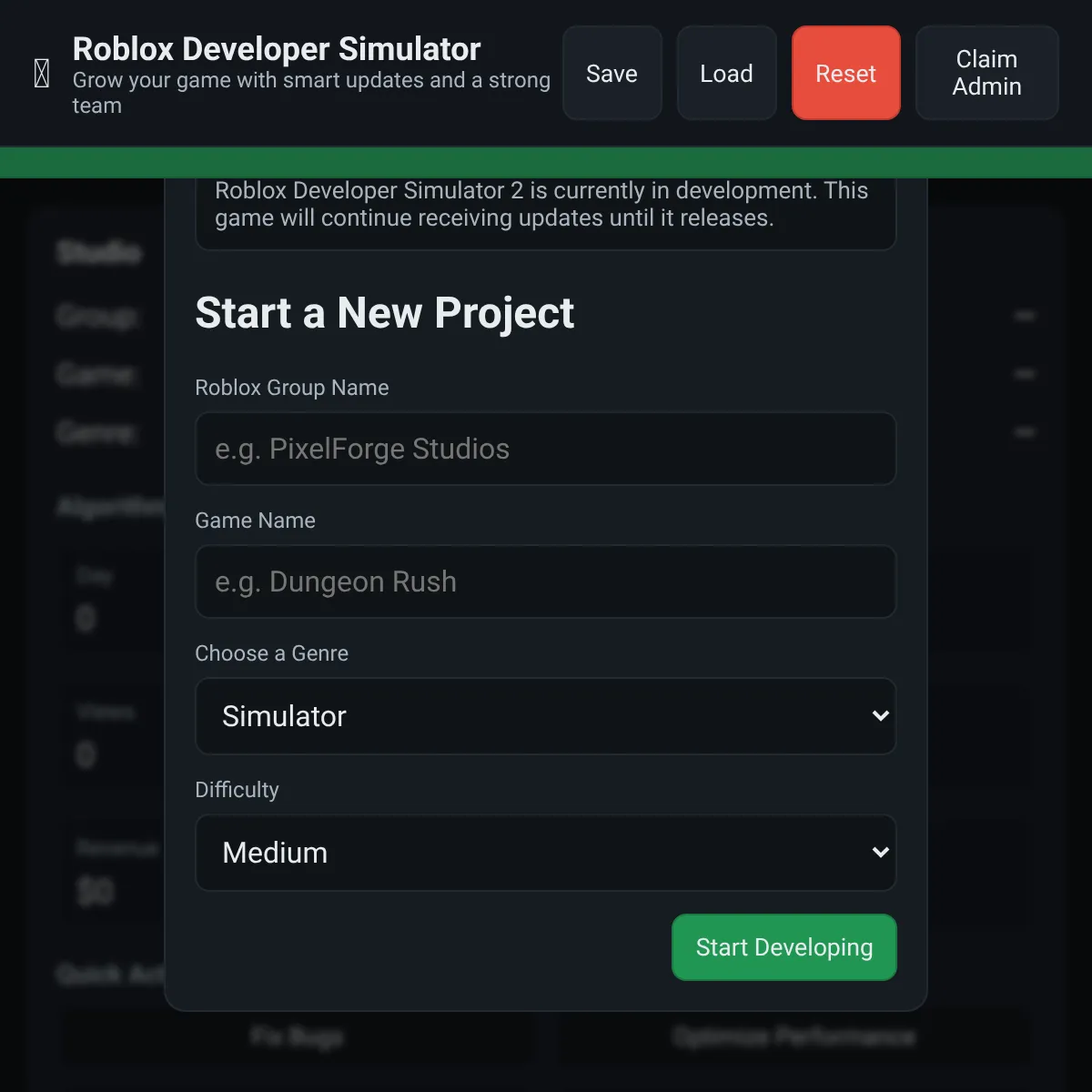Click the tagline about smart updates
The image size is (1092, 1092).
coord(311,93)
